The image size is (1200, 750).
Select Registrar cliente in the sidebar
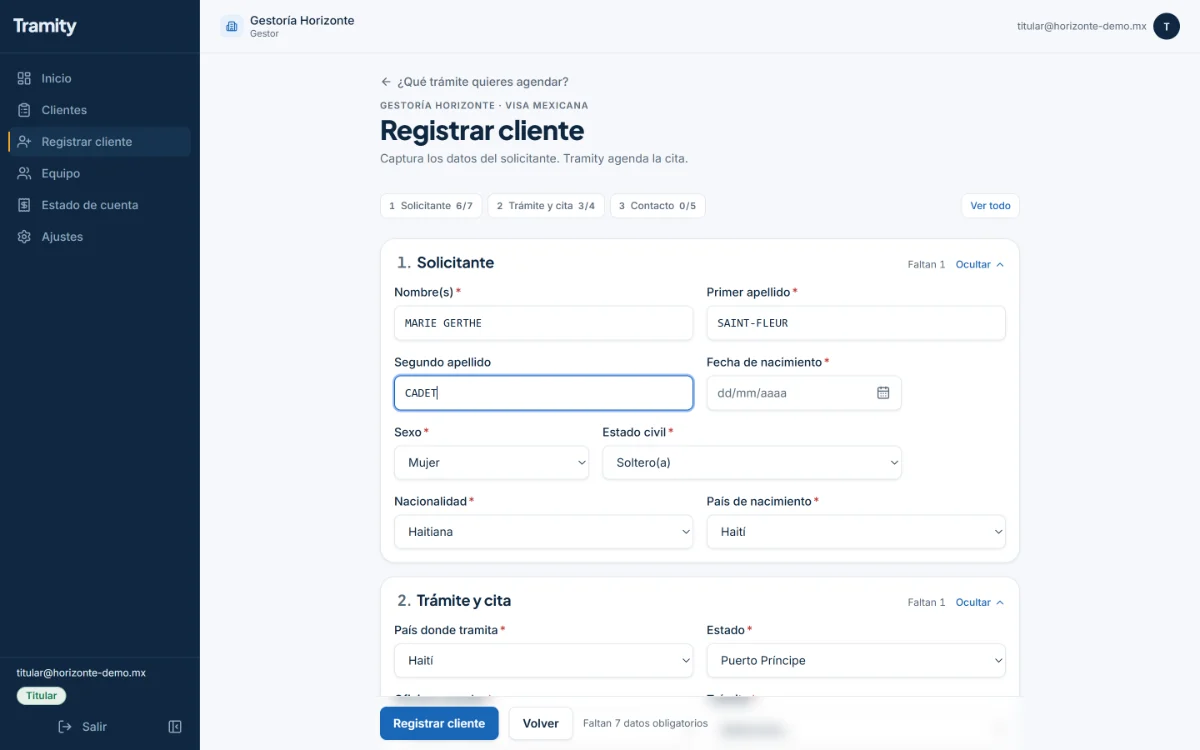99,142
